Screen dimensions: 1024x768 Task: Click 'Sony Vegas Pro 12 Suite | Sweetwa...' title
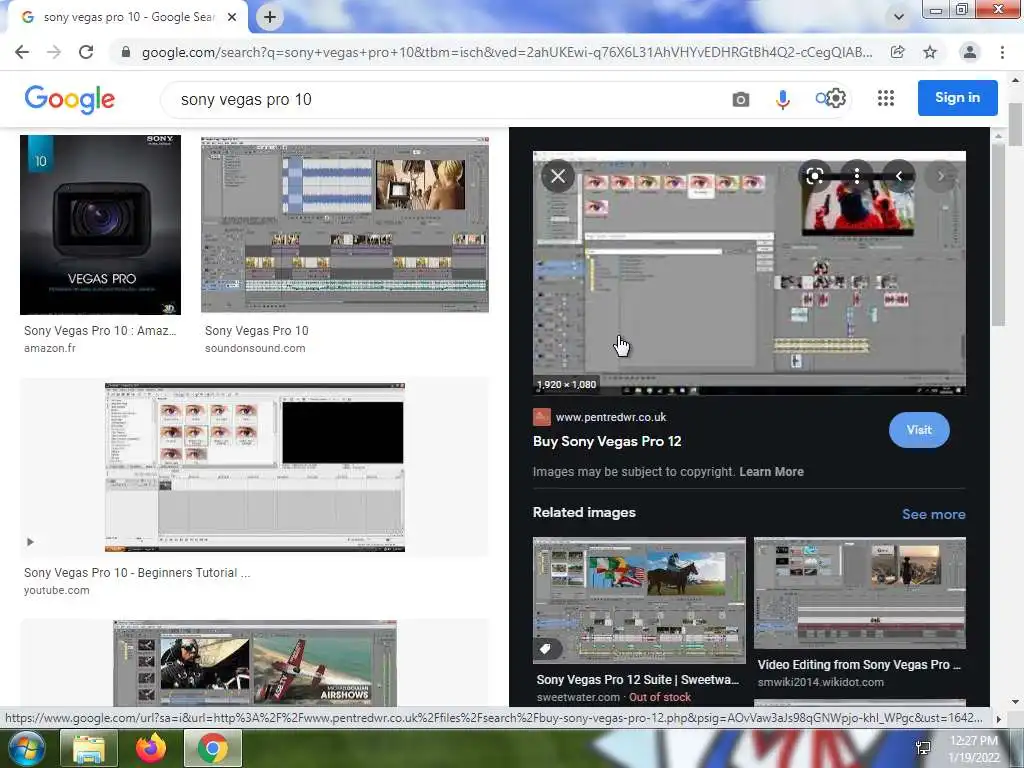pos(637,679)
